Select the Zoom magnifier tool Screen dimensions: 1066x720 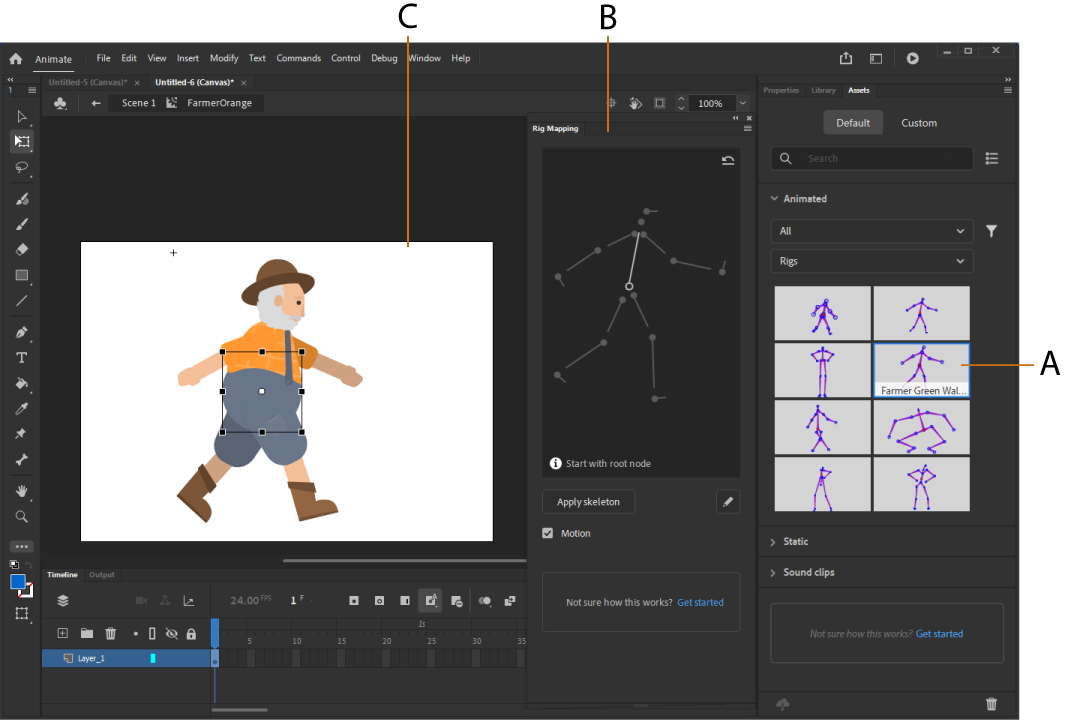pos(22,517)
